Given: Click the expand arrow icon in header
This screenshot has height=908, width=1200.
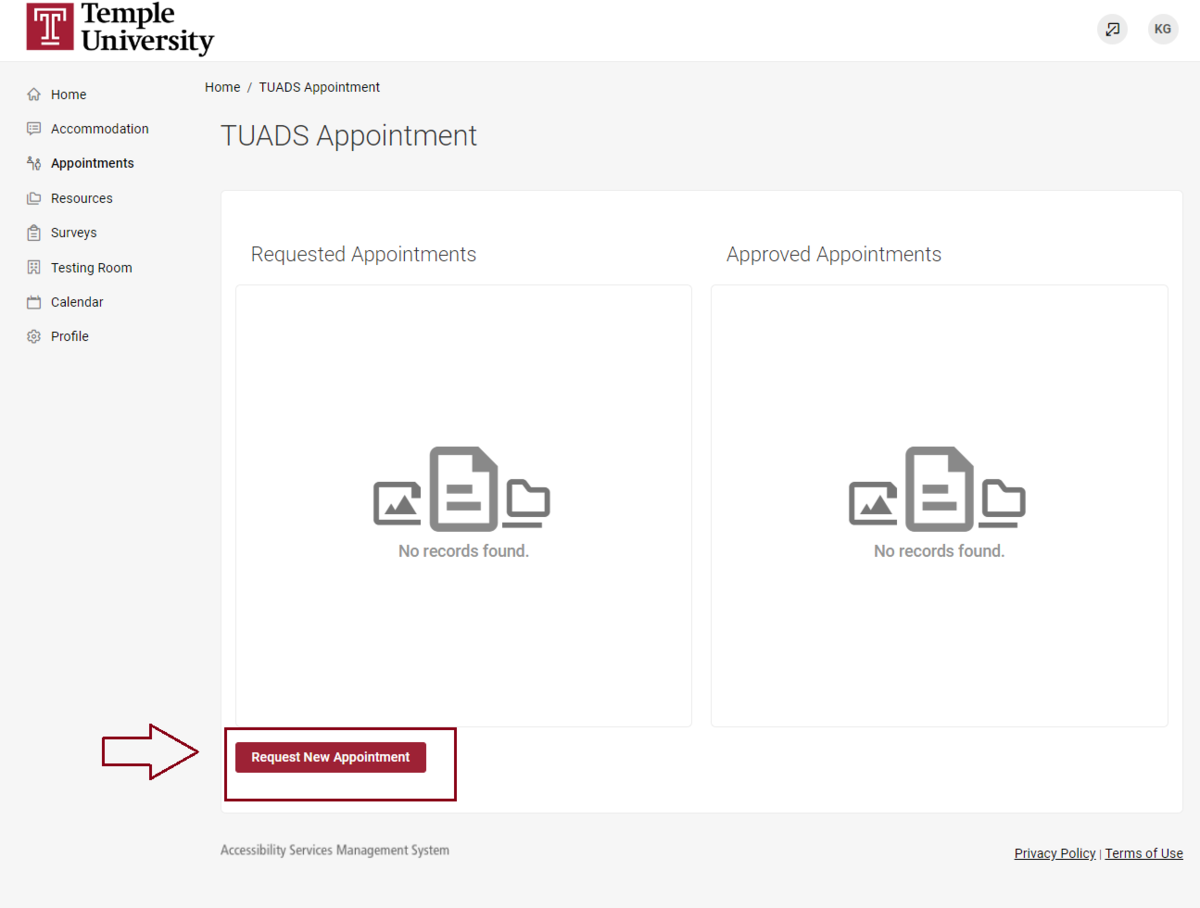Looking at the screenshot, I should click(x=1112, y=29).
